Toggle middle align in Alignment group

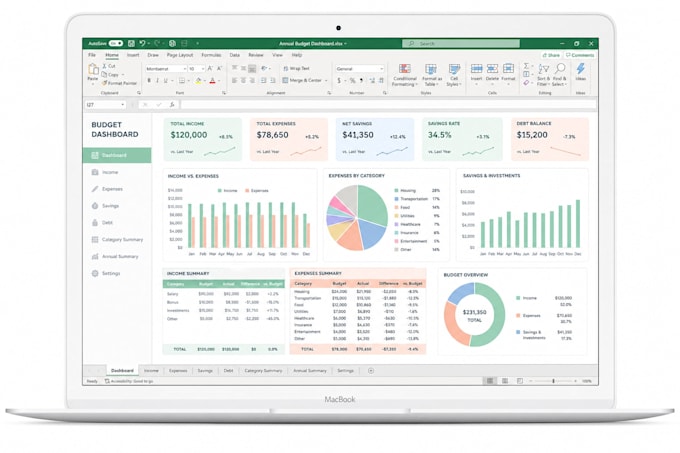pos(243,68)
